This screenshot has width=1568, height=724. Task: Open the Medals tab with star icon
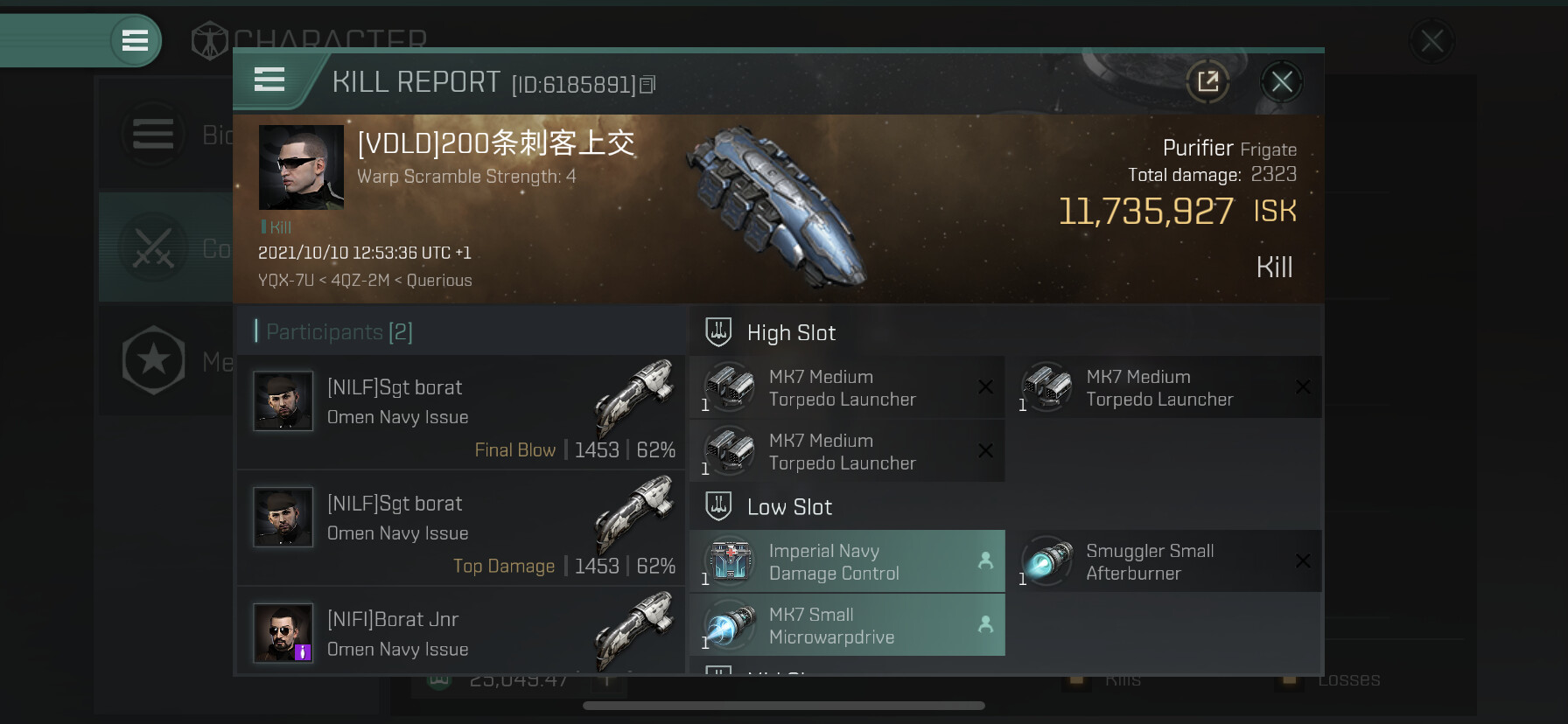click(166, 360)
